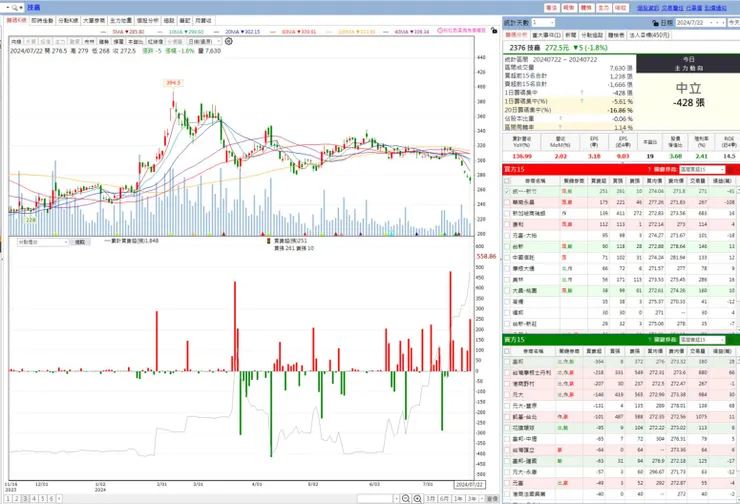Viewport: 740px width, 504px height.
Task: Check the 花旗環球 seller checkbox
Action: (x=507, y=428)
